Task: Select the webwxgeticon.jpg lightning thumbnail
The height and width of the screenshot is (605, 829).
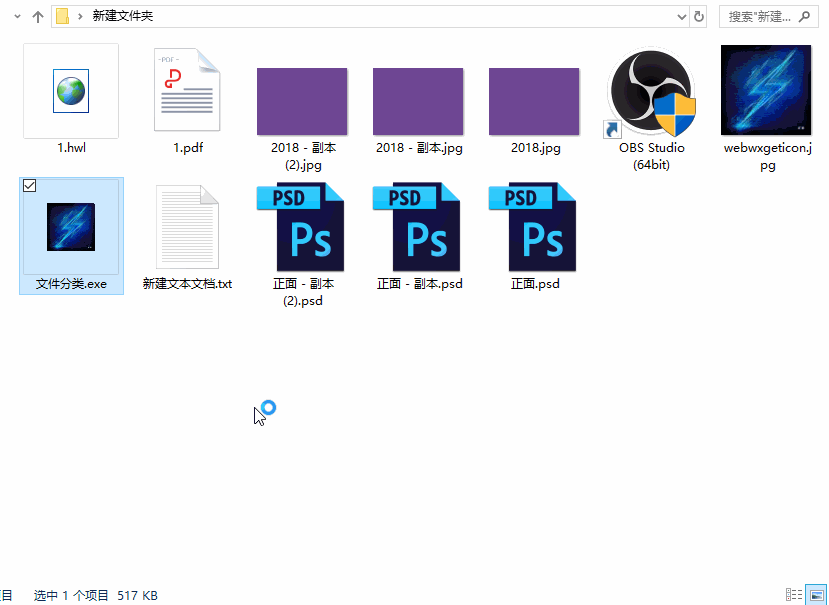Action: [766, 90]
